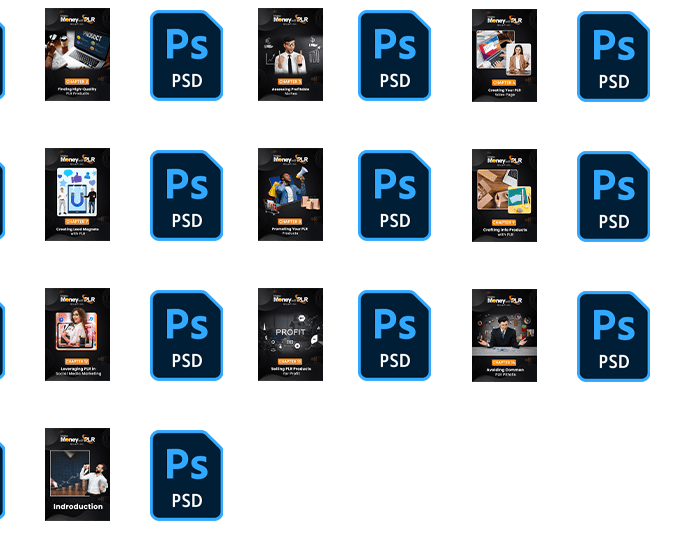Select the PSD icon right after Avoiding Common Pitfalls cover
The height and width of the screenshot is (555, 684).
(x=613, y=336)
